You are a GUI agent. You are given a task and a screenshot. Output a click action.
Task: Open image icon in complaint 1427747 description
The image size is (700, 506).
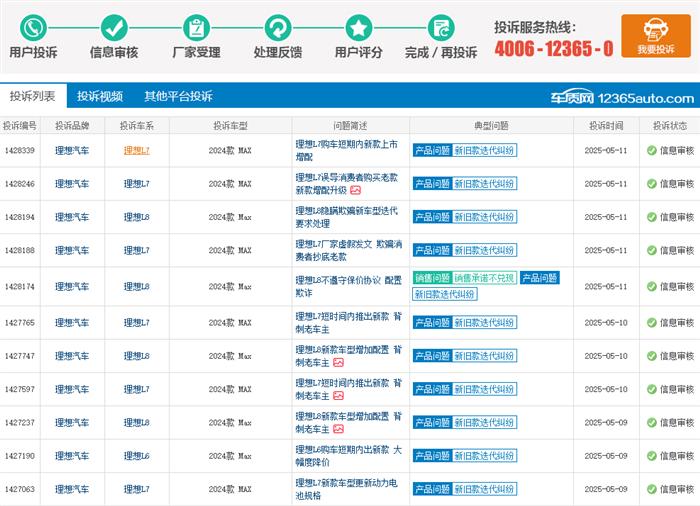click(x=338, y=363)
